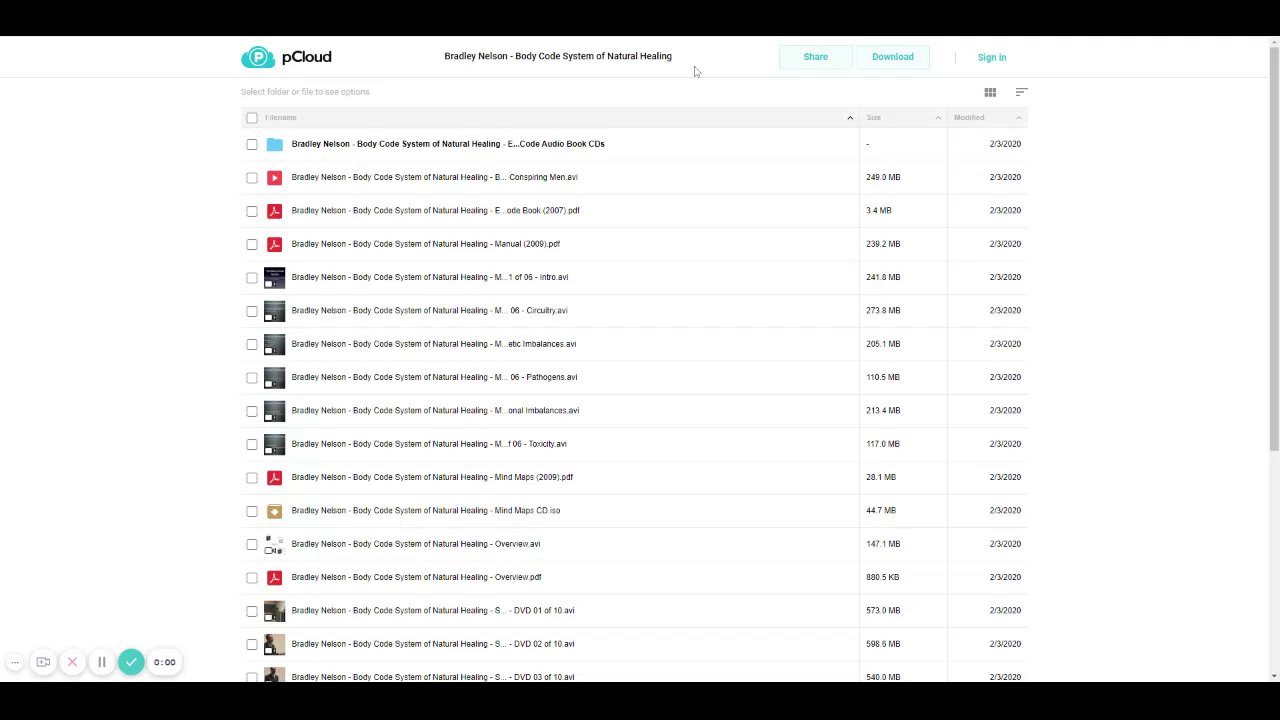This screenshot has width=1280, height=720.
Task: Tick the Circuitry.avi row checkbox
Action: (252, 311)
